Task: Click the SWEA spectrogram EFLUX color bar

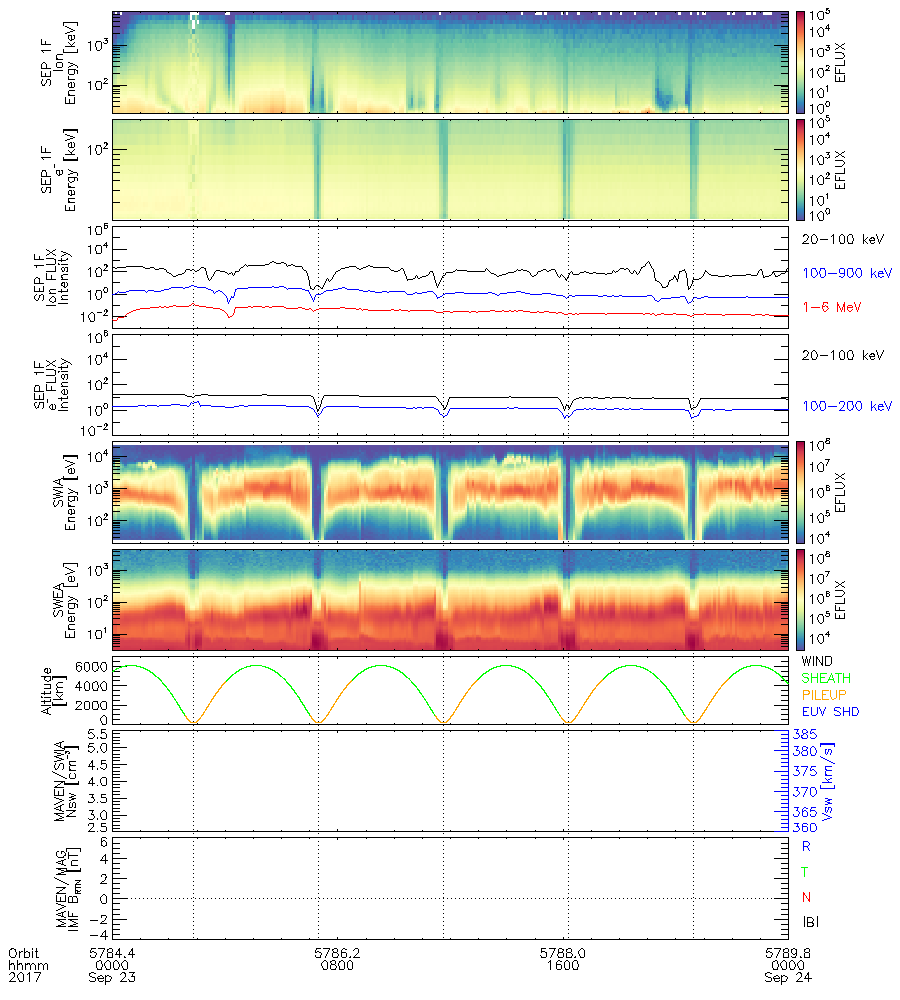Action: coord(801,598)
